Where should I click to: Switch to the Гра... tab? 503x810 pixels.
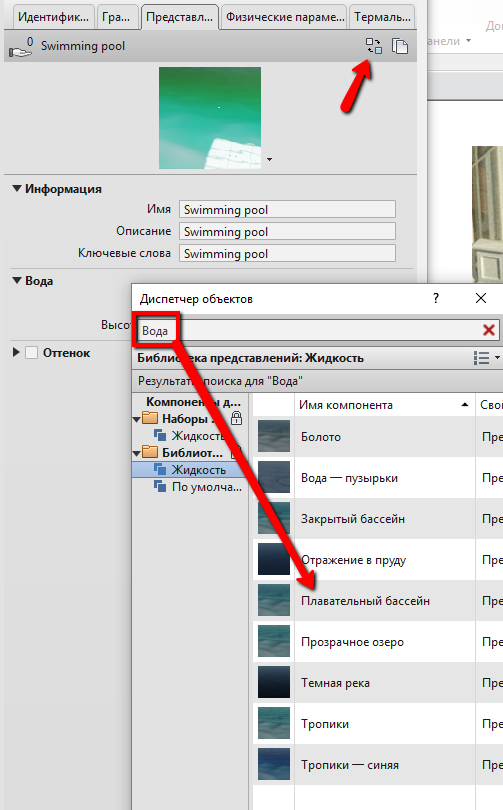(116, 17)
